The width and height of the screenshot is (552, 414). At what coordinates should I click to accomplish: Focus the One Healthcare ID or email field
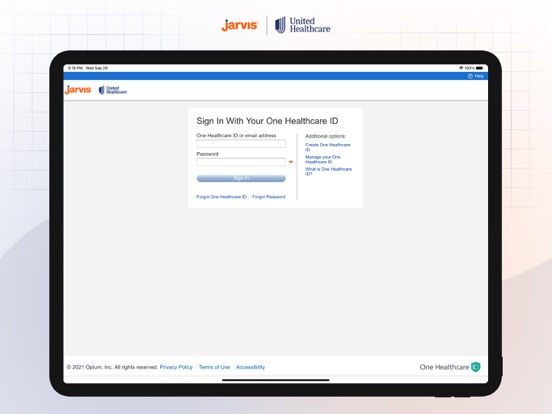point(241,144)
